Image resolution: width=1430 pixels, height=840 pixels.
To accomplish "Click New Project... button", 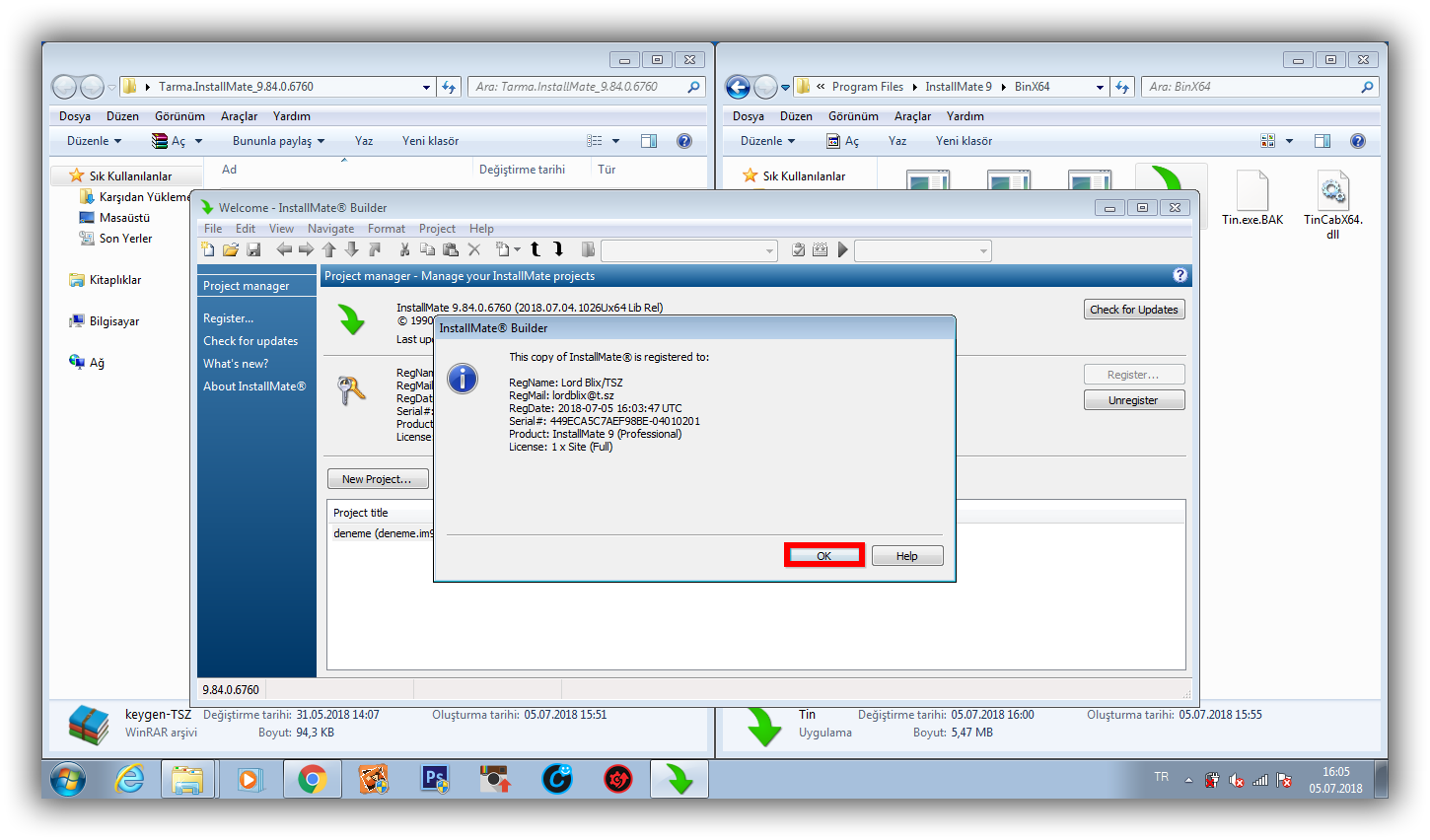I will point(378,479).
